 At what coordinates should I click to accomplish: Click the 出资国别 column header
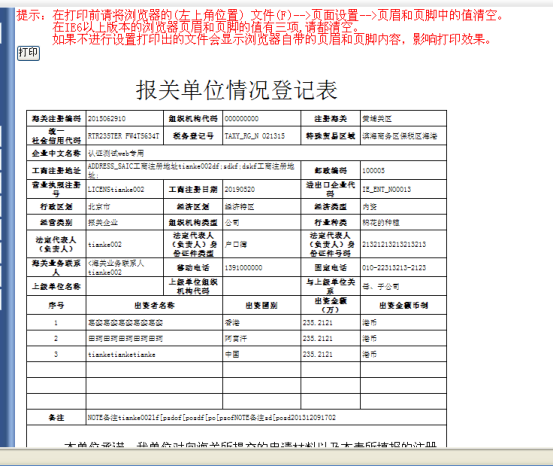[261, 305]
